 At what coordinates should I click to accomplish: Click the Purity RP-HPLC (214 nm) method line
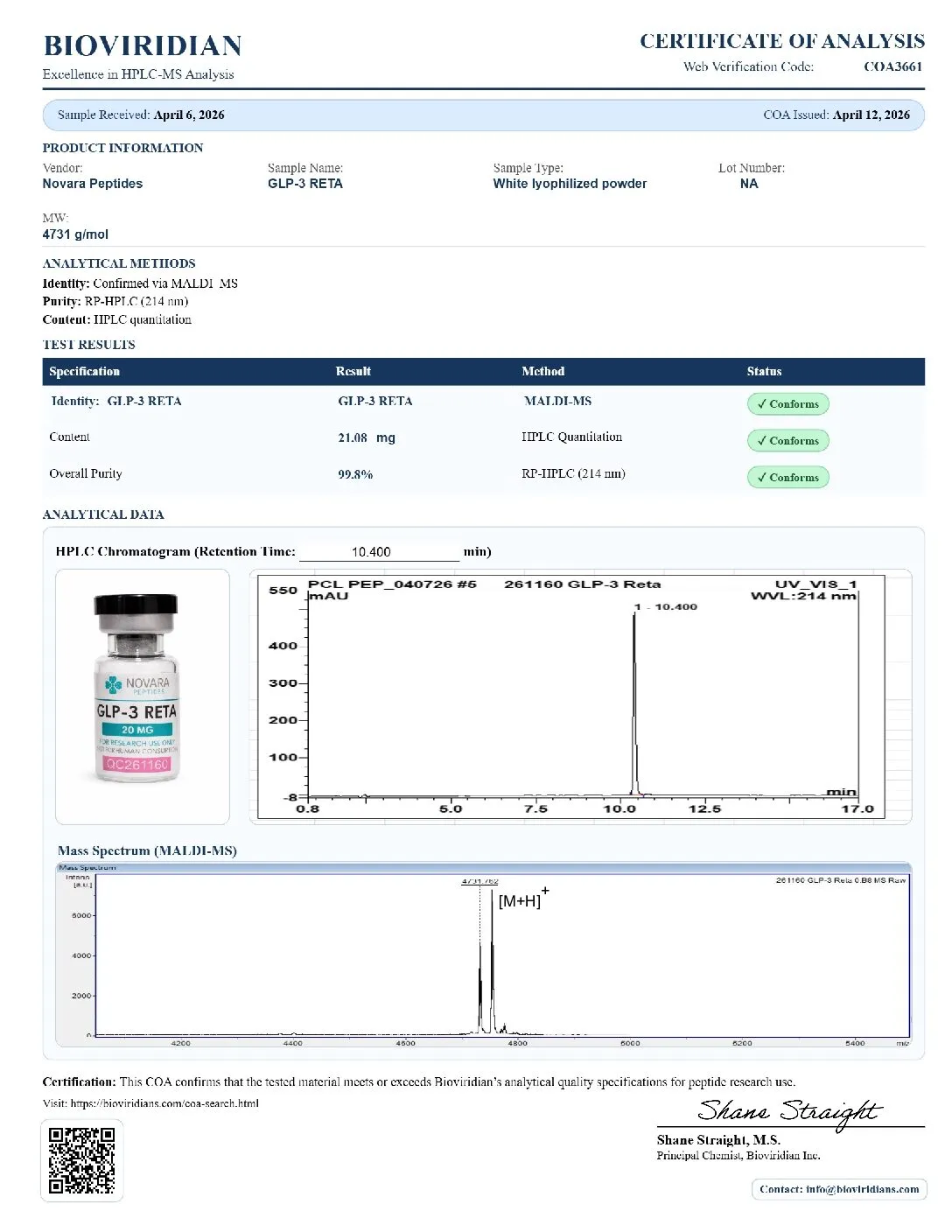tap(115, 301)
